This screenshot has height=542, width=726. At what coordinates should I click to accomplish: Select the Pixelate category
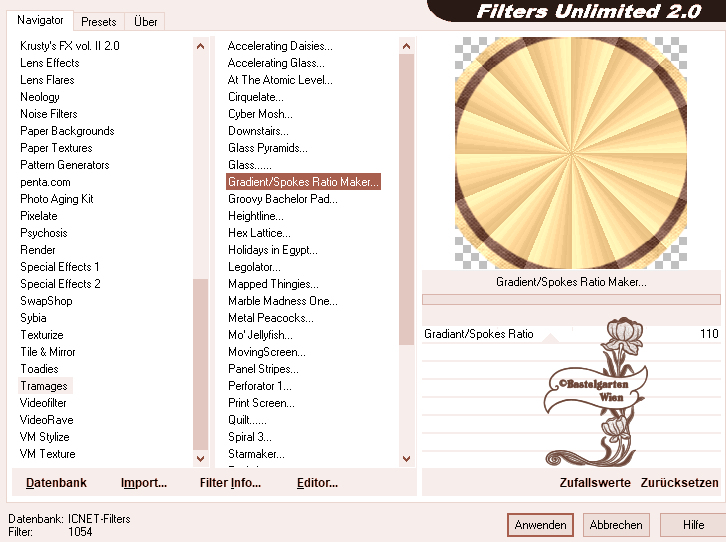[x=39, y=216]
